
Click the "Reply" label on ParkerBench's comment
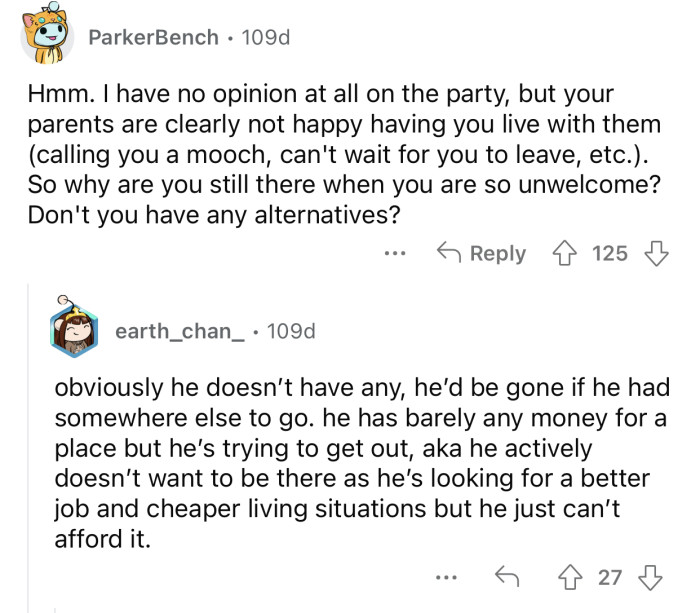pos(497,254)
